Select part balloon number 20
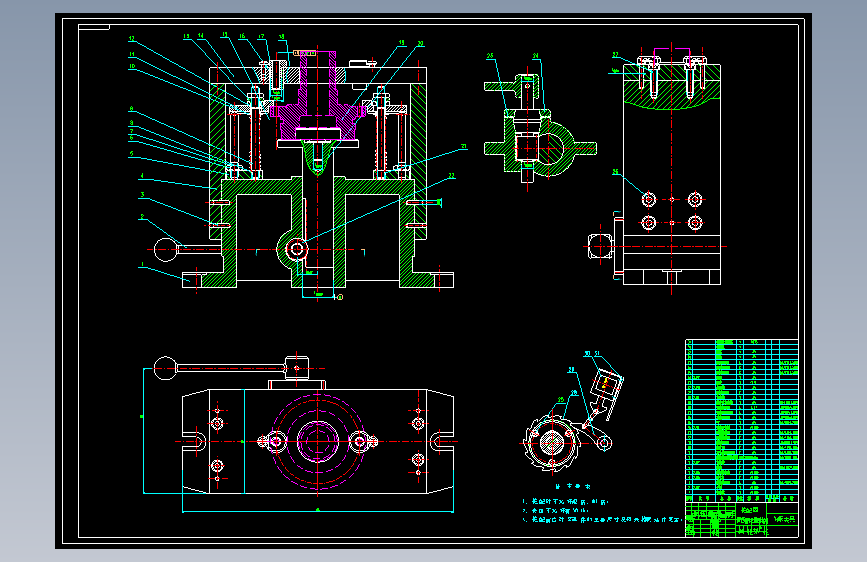867x562 pixels. click(420, 43)
